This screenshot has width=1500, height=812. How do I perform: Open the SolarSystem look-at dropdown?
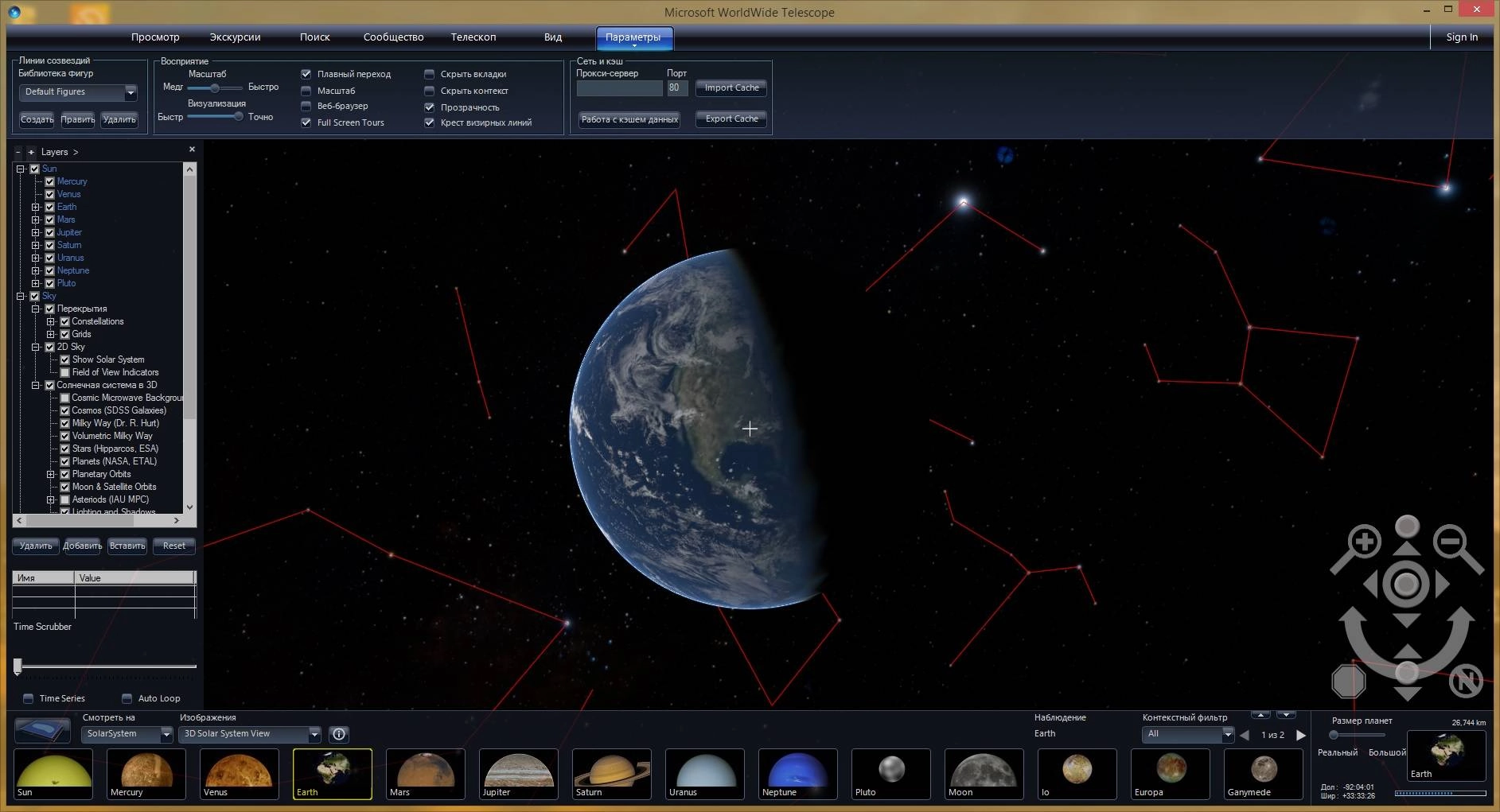pos(127,734)
